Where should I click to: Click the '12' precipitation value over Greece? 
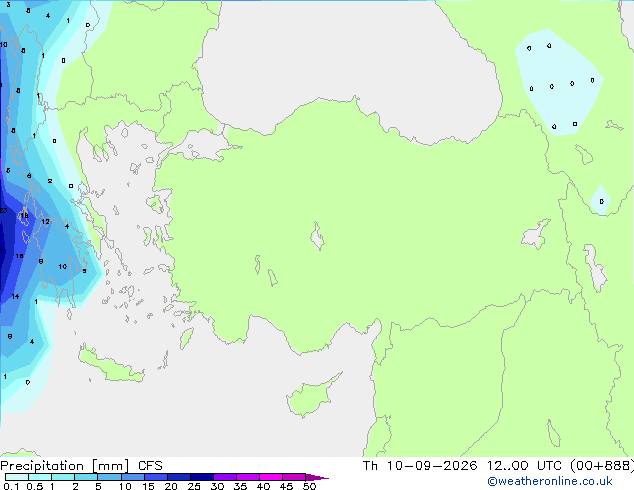coord(45,222)
